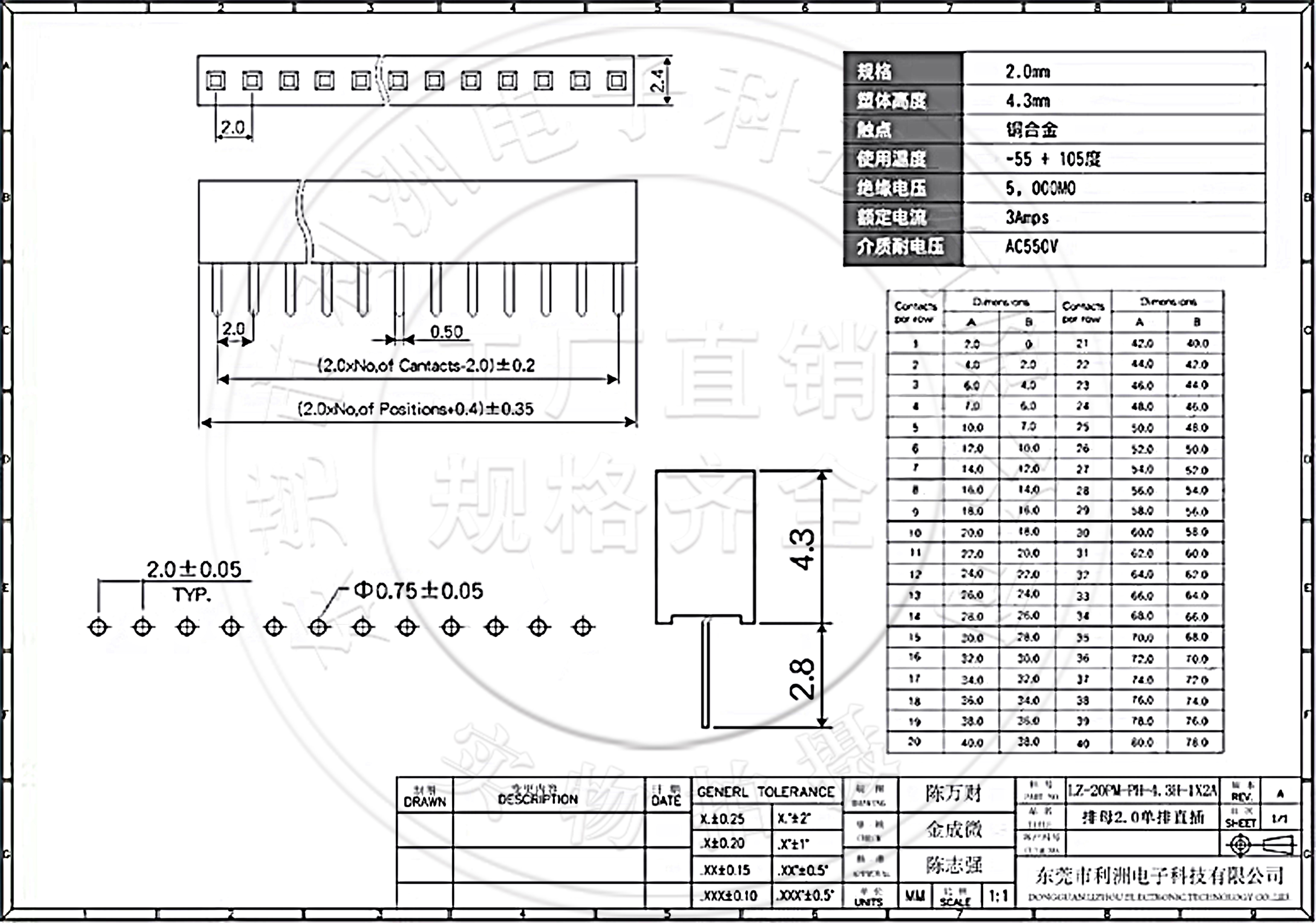1316x923 pixels.
Task: Click the (2.0xNo.of Positions+0.4)±0.35 formula
Action: point(416,409)
